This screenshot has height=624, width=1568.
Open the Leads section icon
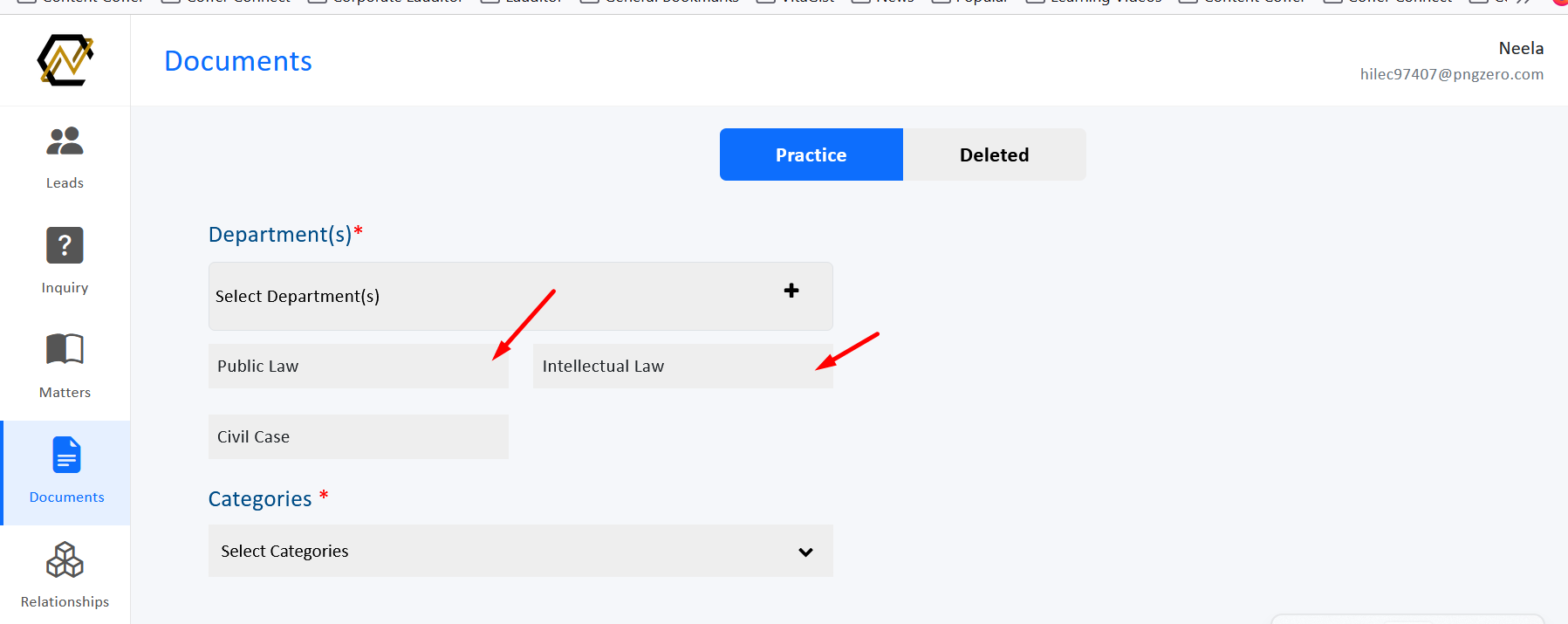[65, 141]
